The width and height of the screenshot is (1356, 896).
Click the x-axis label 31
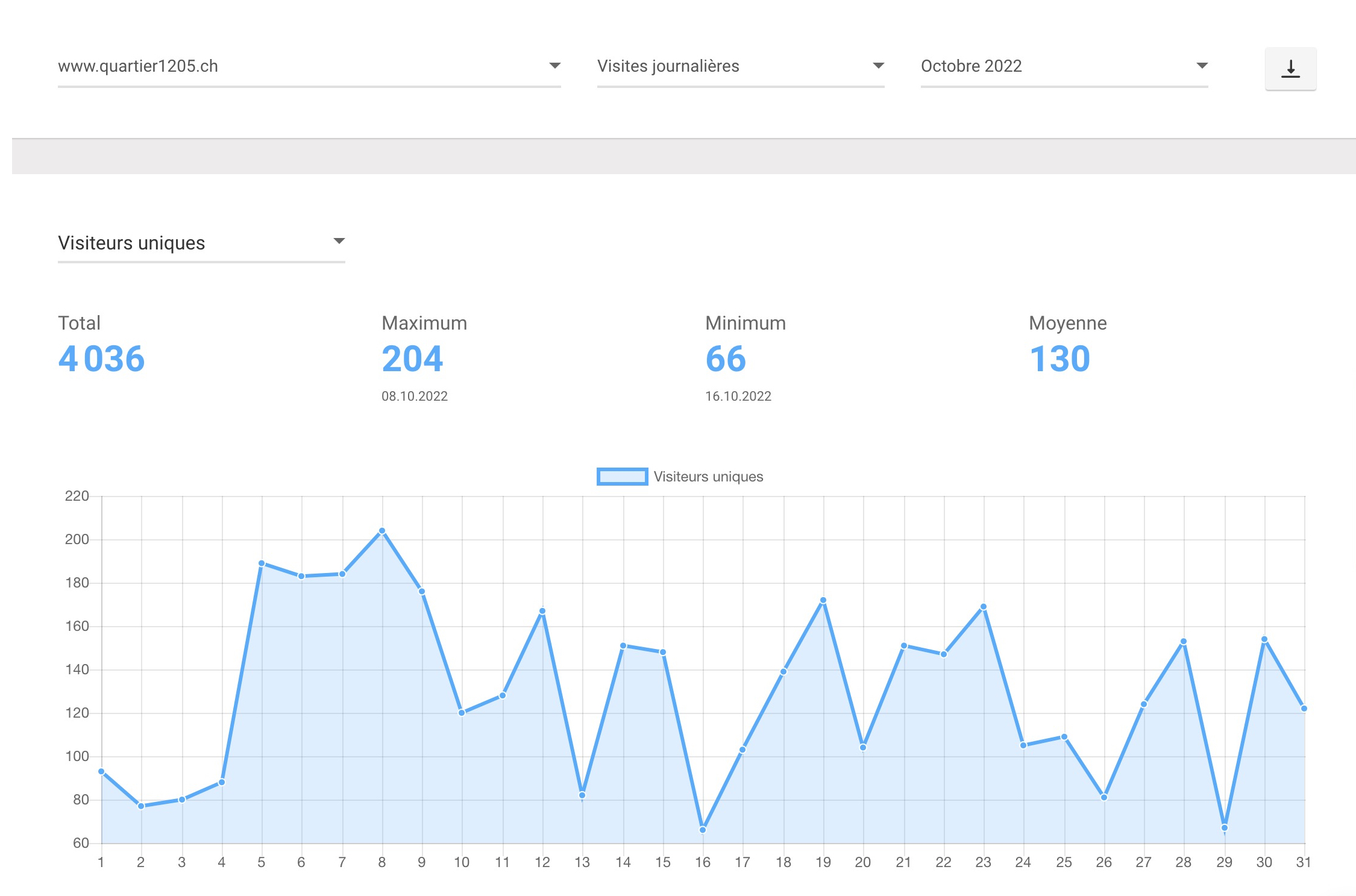pyautogui.click(x=1304, y=862)
